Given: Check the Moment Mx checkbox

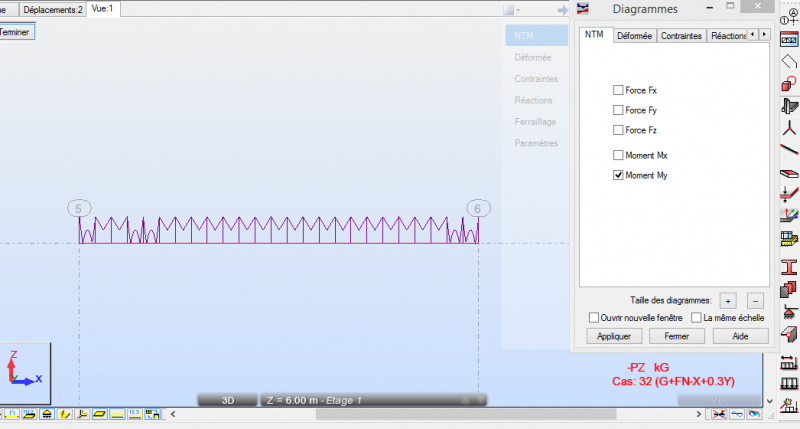Looking at the screenshot, I should point(618,155).
